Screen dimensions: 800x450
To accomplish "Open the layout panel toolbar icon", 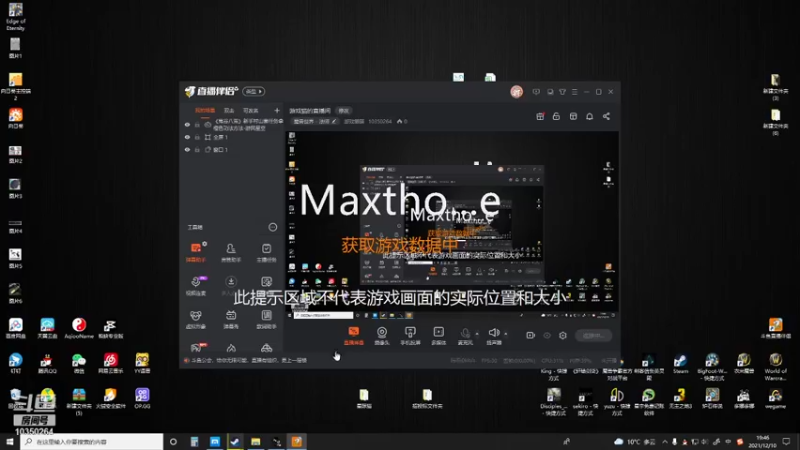I will tap(573, 116).
